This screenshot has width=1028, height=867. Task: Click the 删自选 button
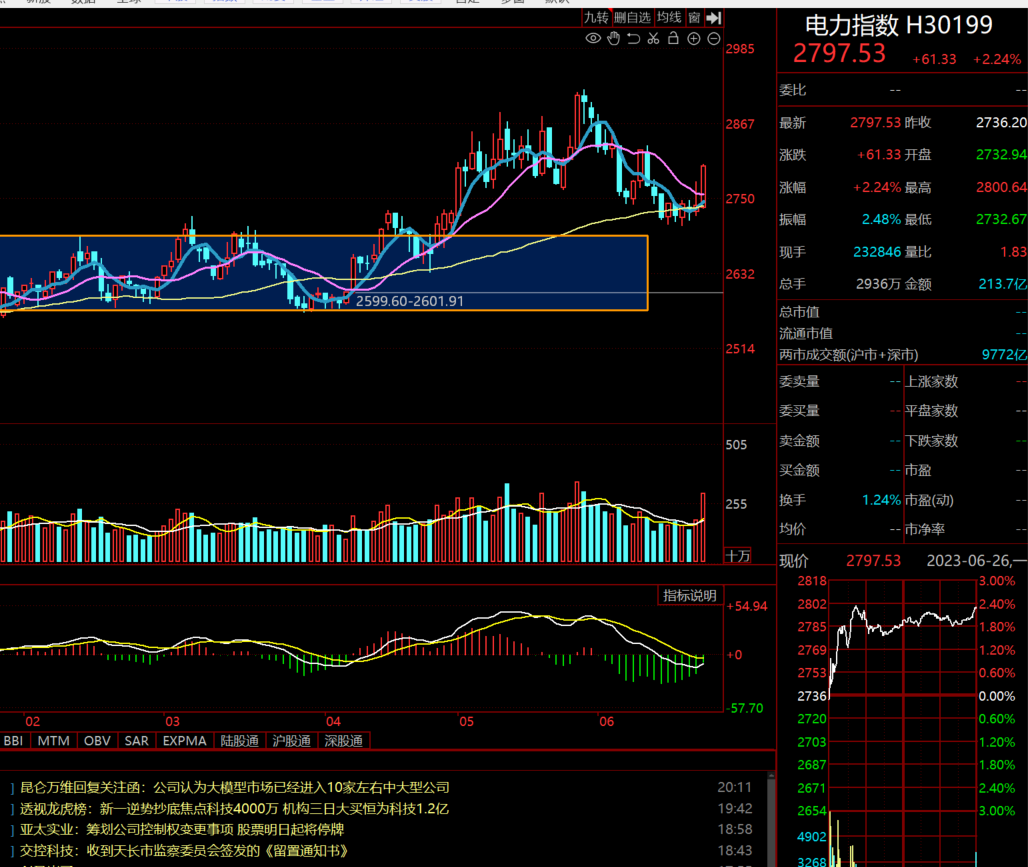[x=632, y=18]
